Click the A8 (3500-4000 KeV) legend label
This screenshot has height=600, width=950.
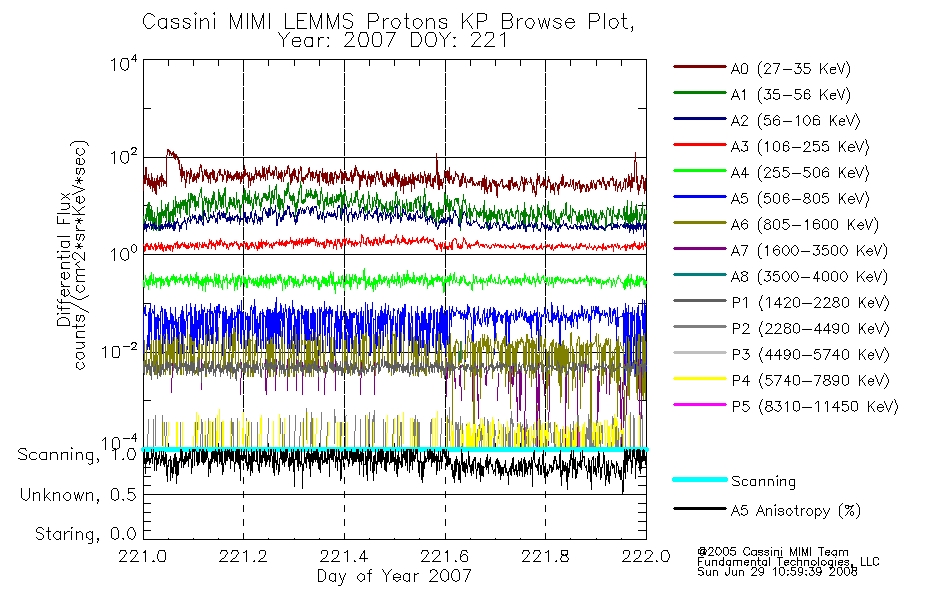pyautogui.click(x=809, y=277)
